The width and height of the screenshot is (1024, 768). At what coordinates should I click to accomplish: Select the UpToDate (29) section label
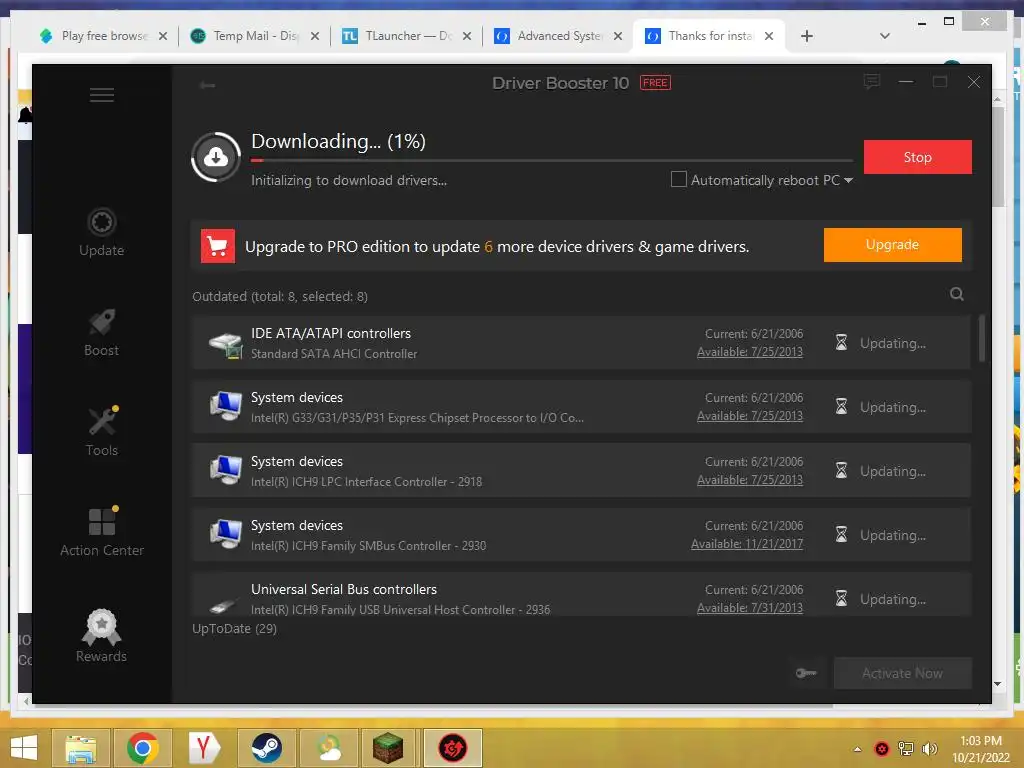point(234,629)
